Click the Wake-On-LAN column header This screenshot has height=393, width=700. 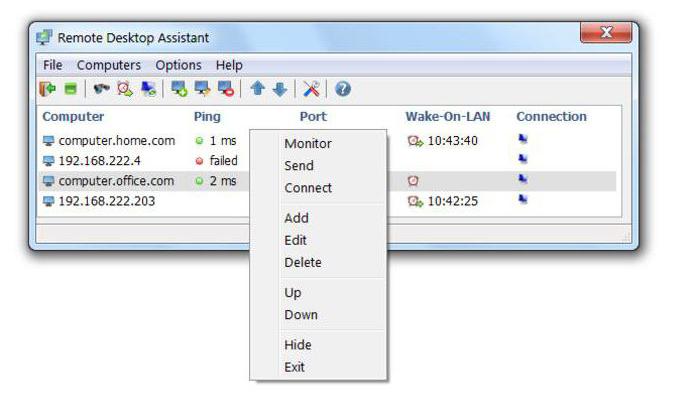(448, 117)
